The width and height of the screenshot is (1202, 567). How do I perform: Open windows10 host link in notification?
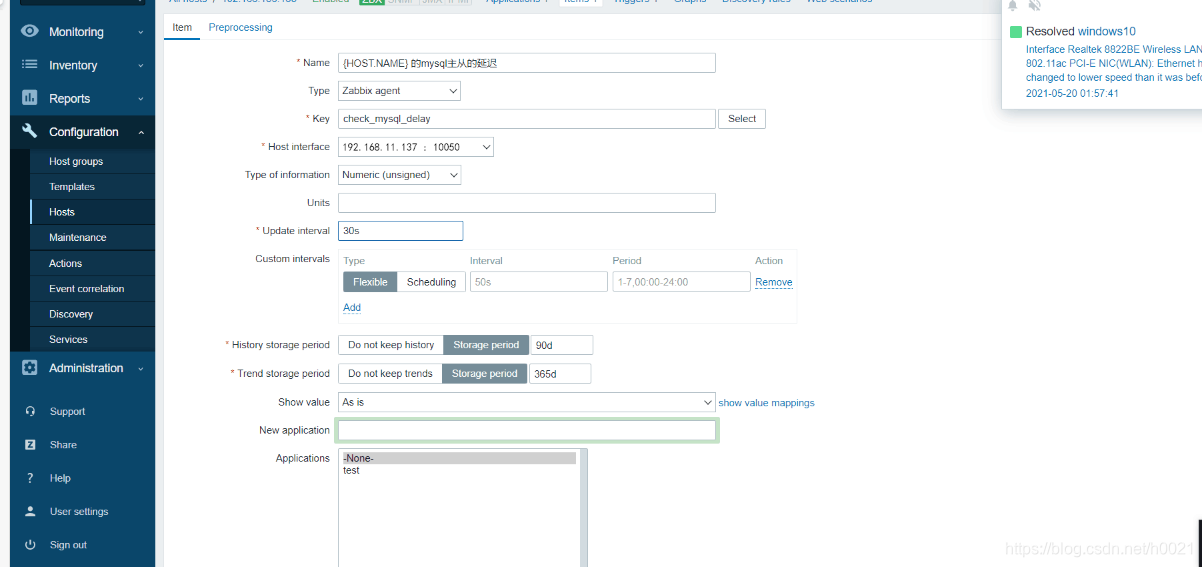(1106, 31)
